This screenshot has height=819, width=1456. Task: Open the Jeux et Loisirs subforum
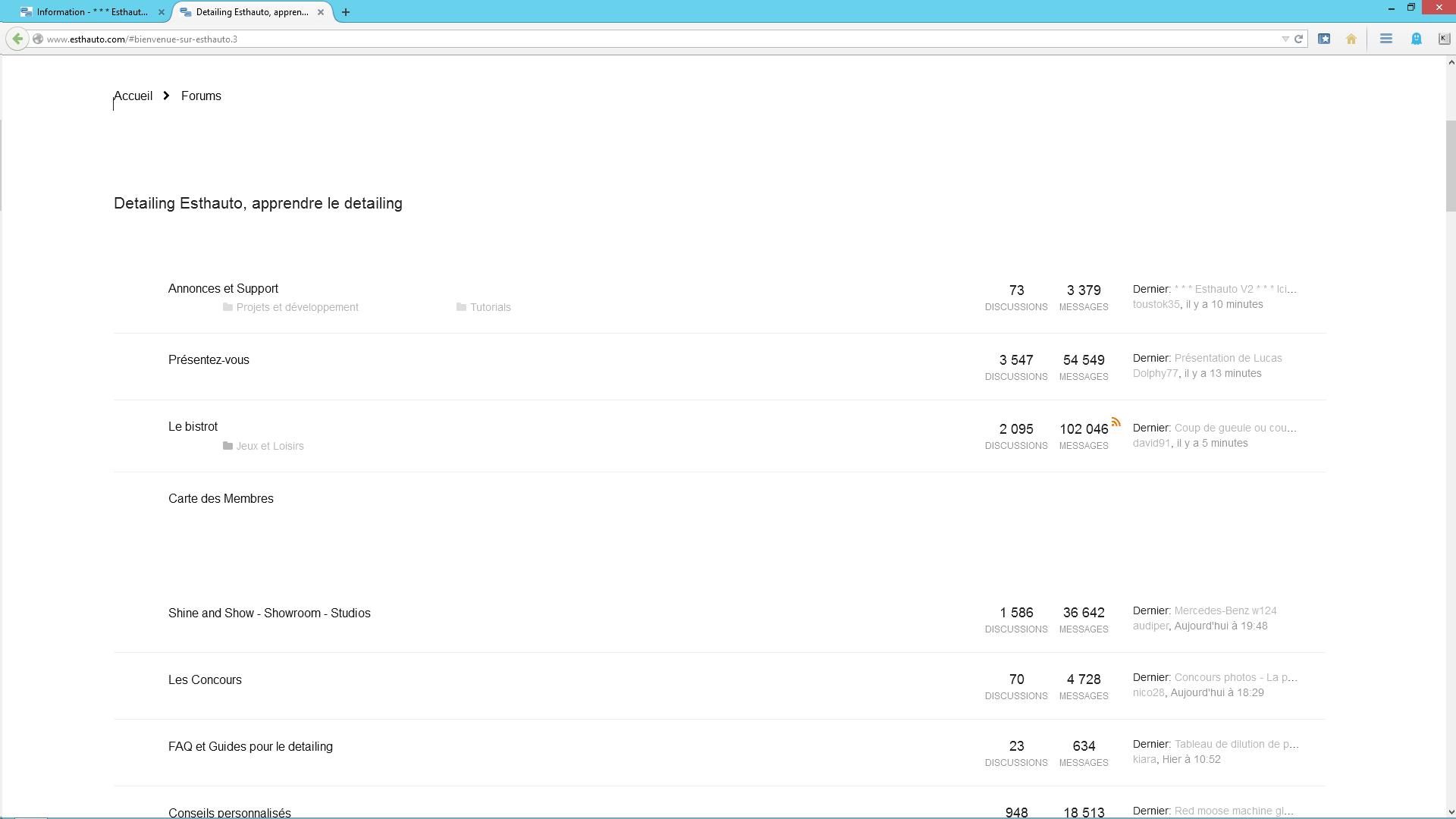[270, 446]
